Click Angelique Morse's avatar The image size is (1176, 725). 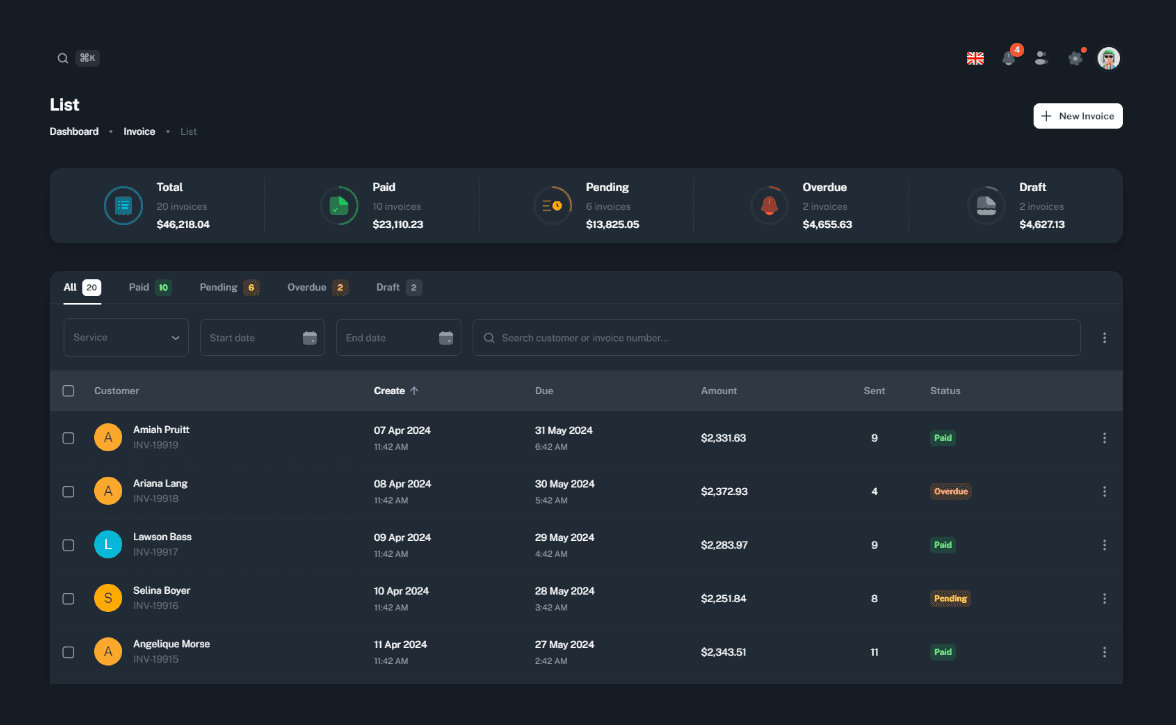pos(108,652)
